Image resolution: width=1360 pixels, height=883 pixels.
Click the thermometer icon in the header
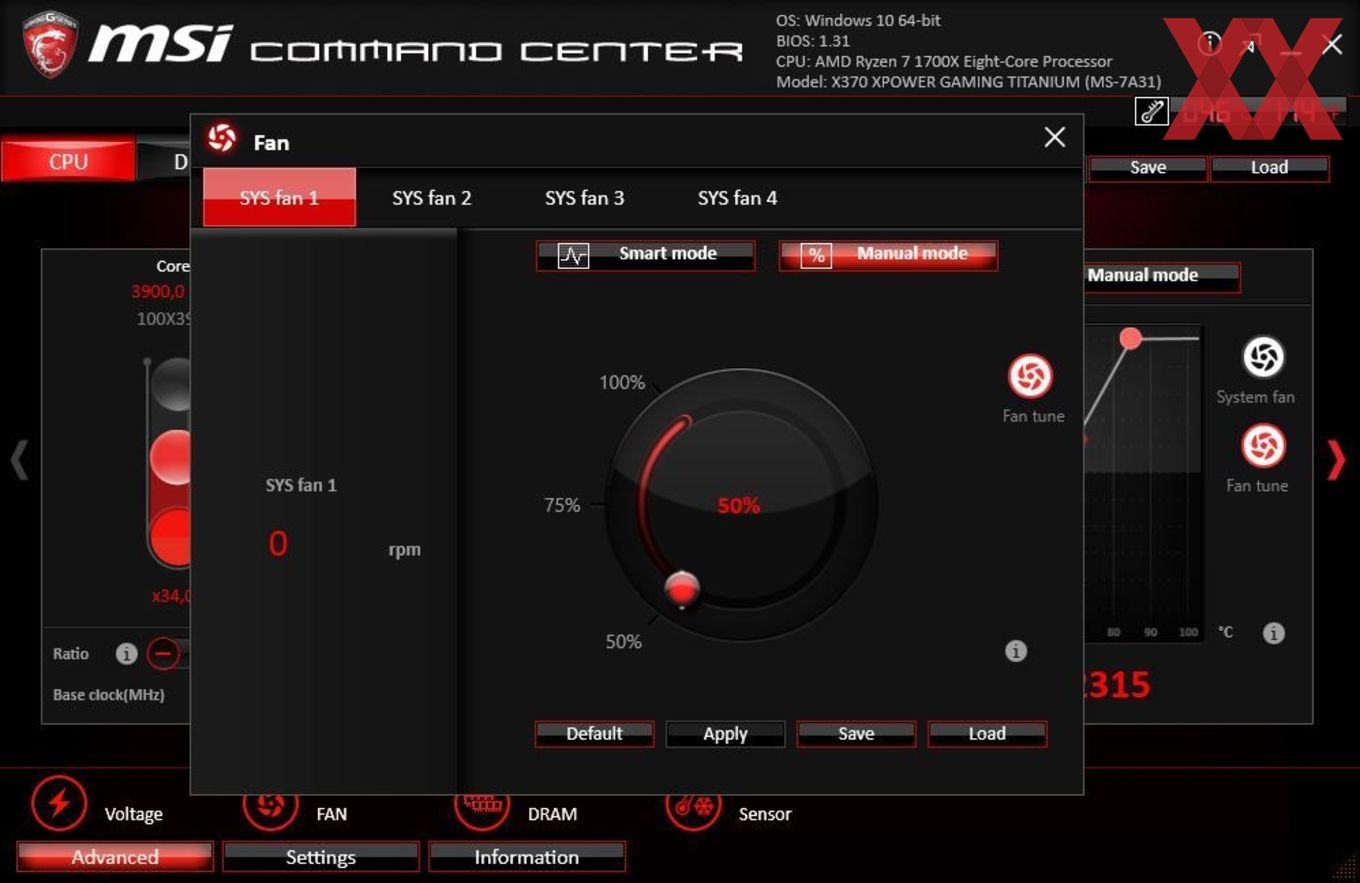[x=1152, y=111]
